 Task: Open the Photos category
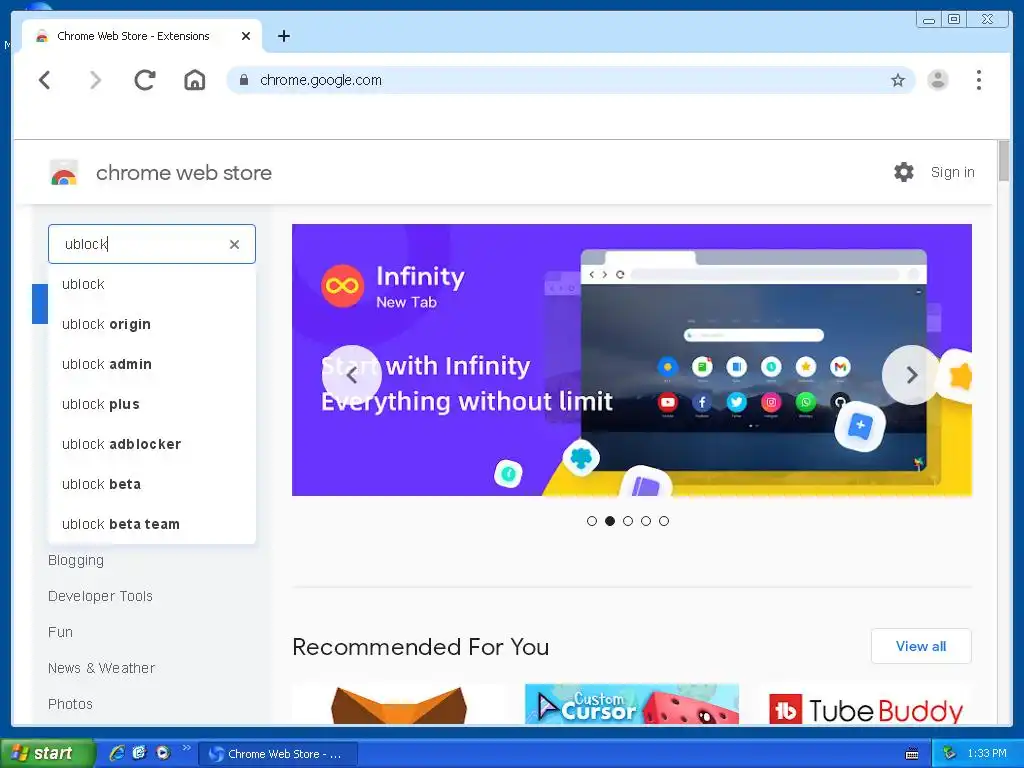coord(70,704)
